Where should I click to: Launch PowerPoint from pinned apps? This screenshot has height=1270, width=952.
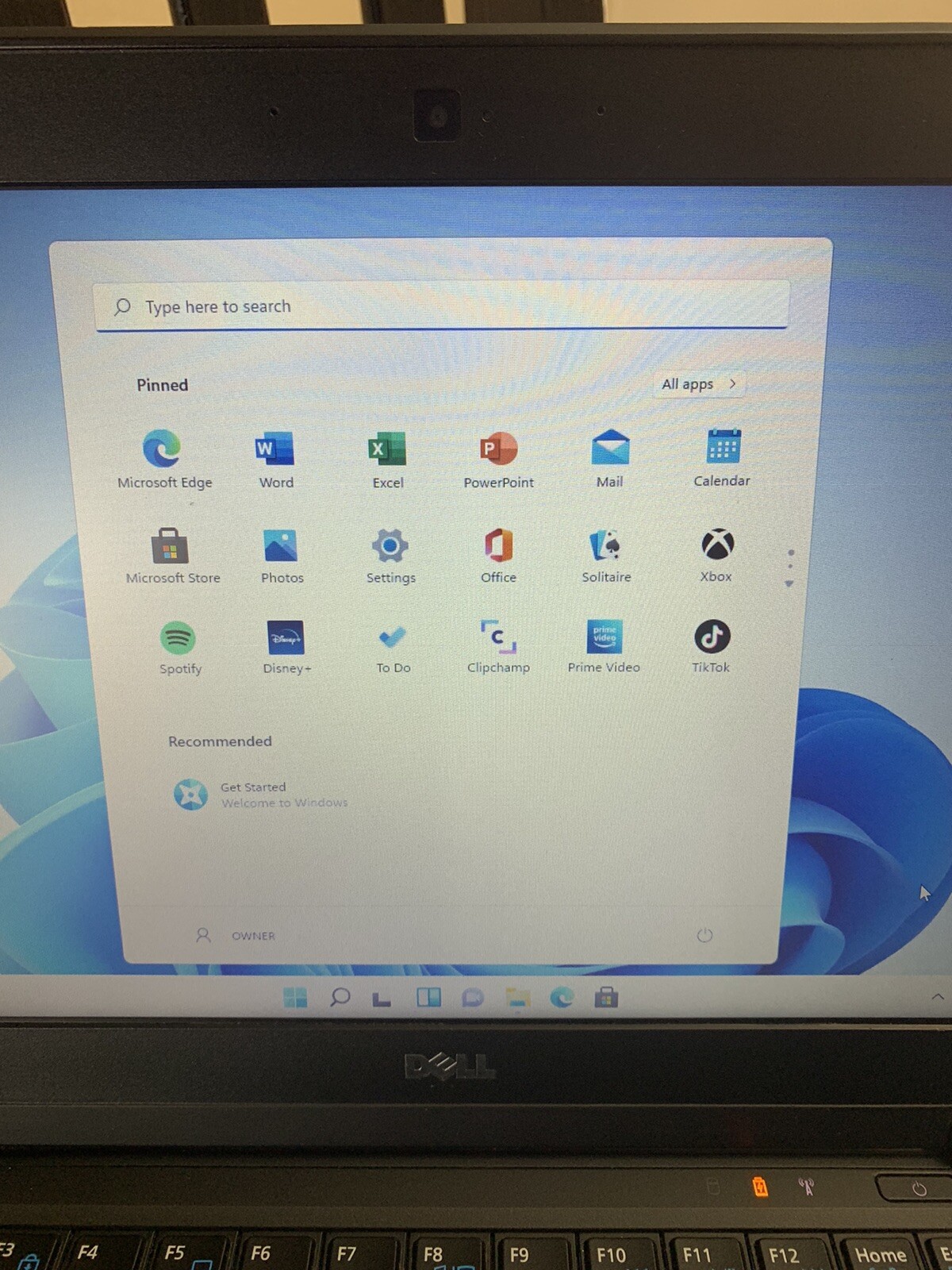click(x=498, y=459)
